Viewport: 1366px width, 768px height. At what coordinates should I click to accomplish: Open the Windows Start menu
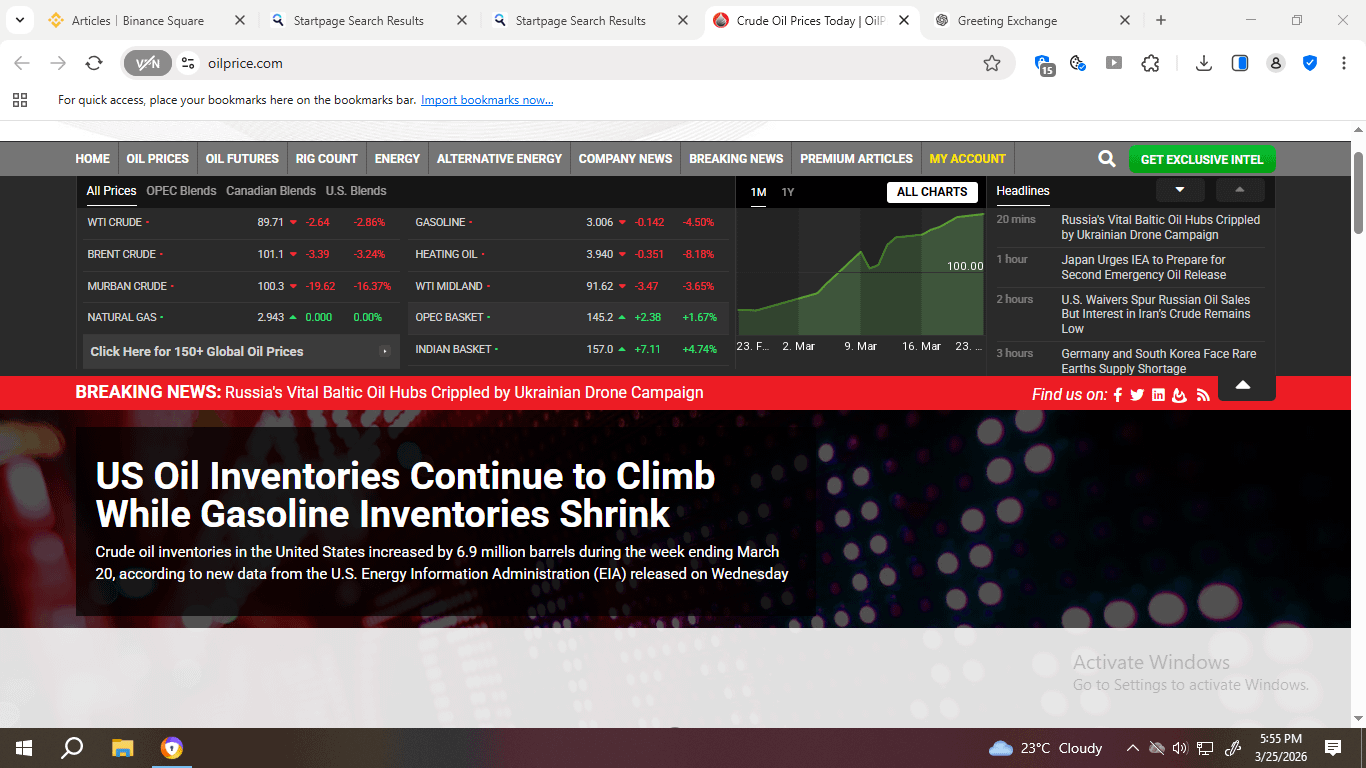(x=24, y=748)
